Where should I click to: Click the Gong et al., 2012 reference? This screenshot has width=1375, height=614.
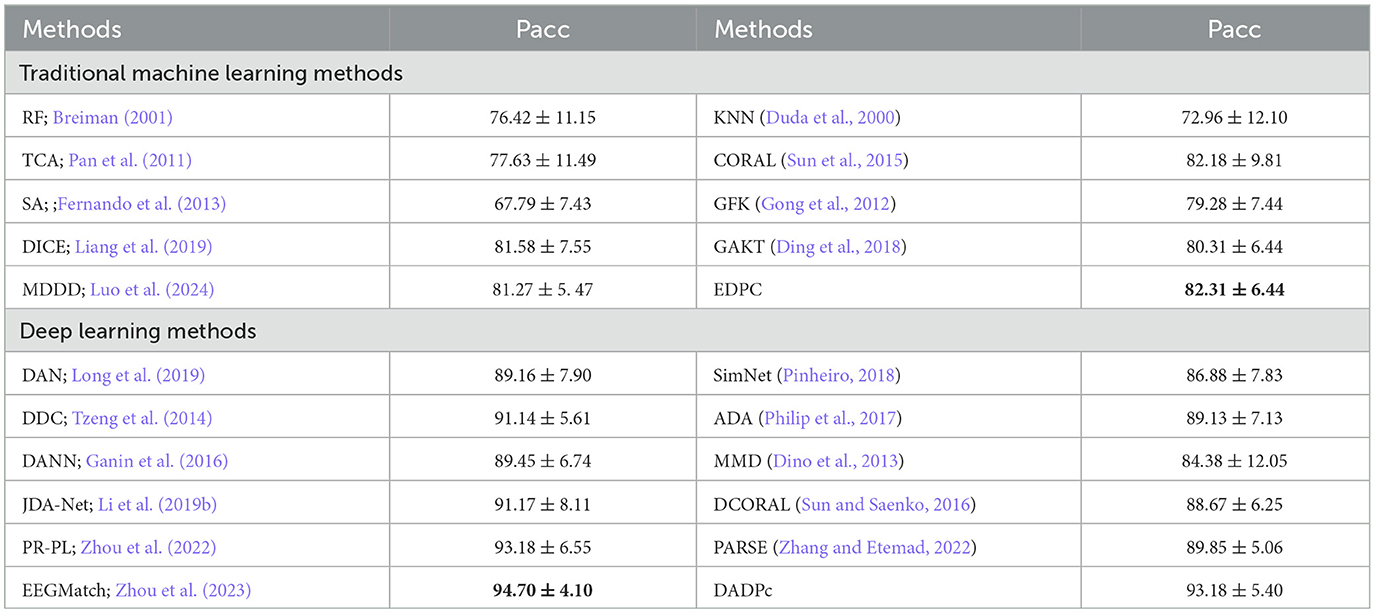(x=826, y=204)
